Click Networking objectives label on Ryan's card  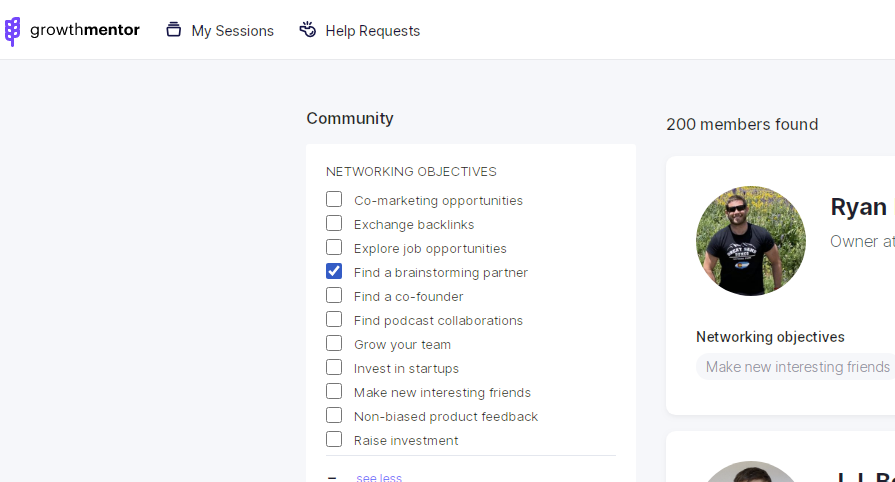click(770, 337)
